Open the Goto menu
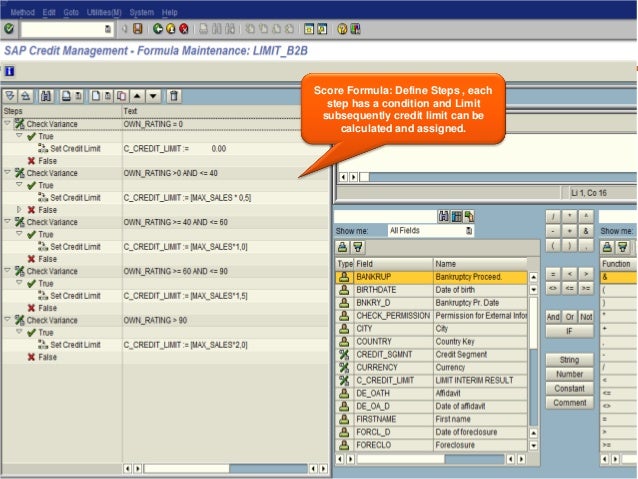This screenshot has width=638, height=479. (x=71, y=13)
